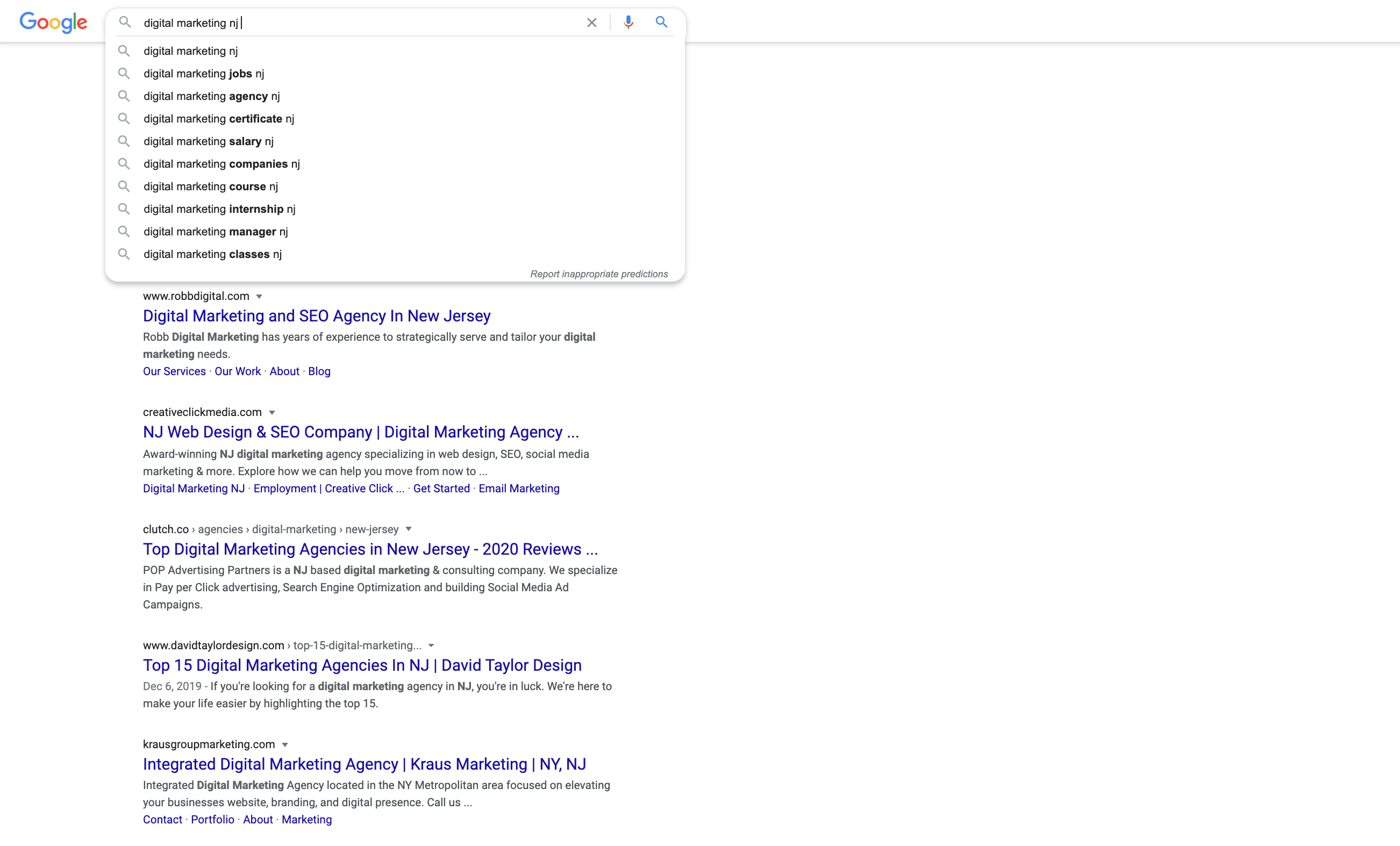Select suggestion 'digital marketing manager nj'
Viewport: 1400px width, 846px height.
[395, 232]
